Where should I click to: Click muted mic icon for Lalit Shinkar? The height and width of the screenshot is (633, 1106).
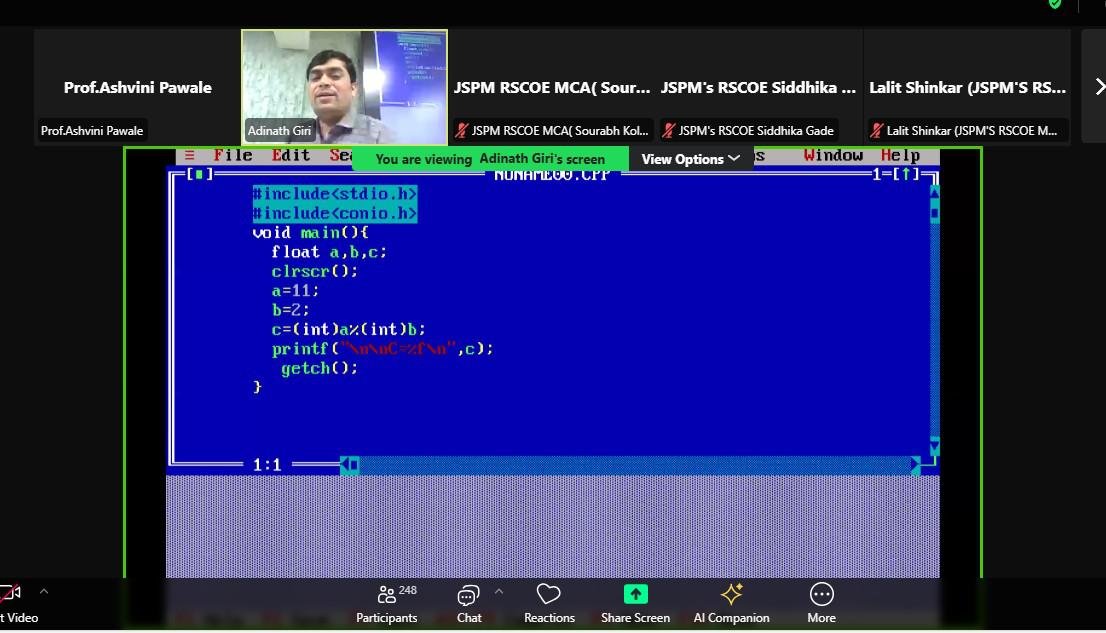pyautogui.click(x=877, y=131)
